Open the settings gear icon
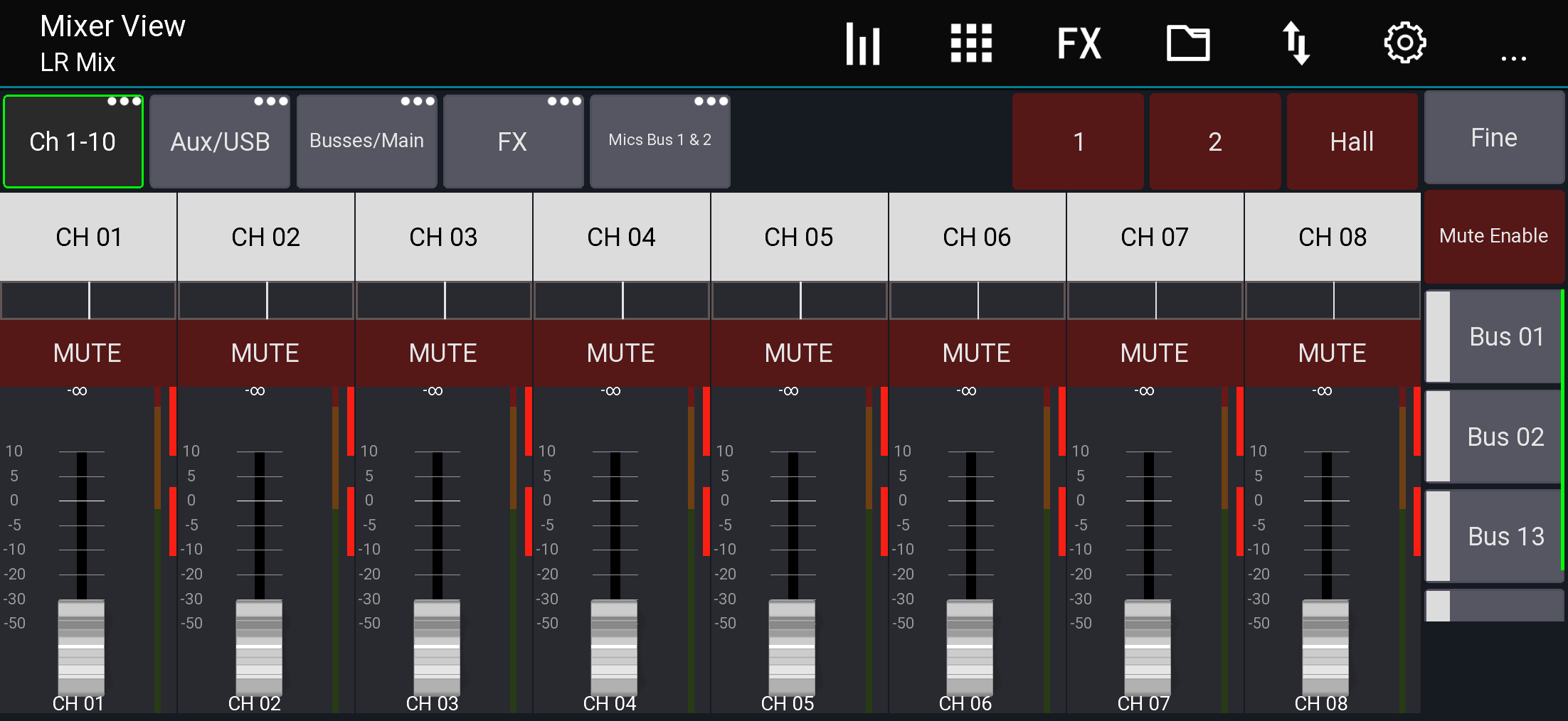Screen dimensions: 1568x721 [x=1404, y=43]
